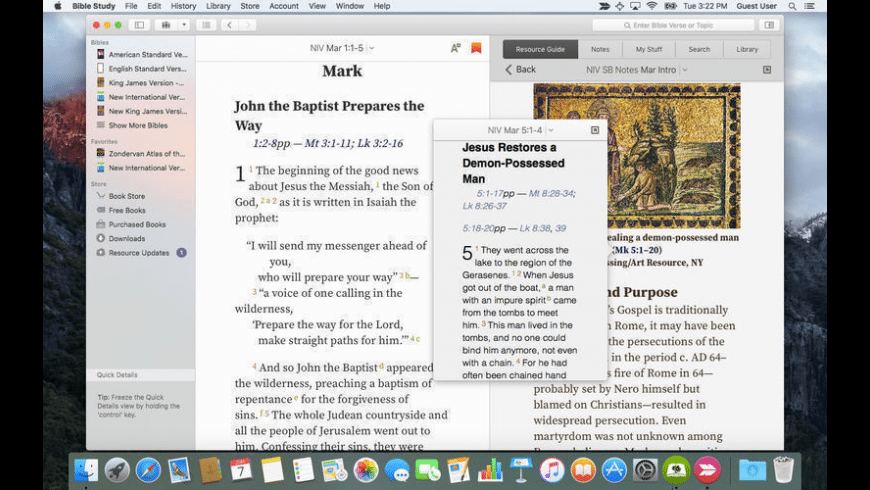Open the Notification Center icon
Image resolution: width=870 pixels, height=490 pixels.
pos(810,6)
